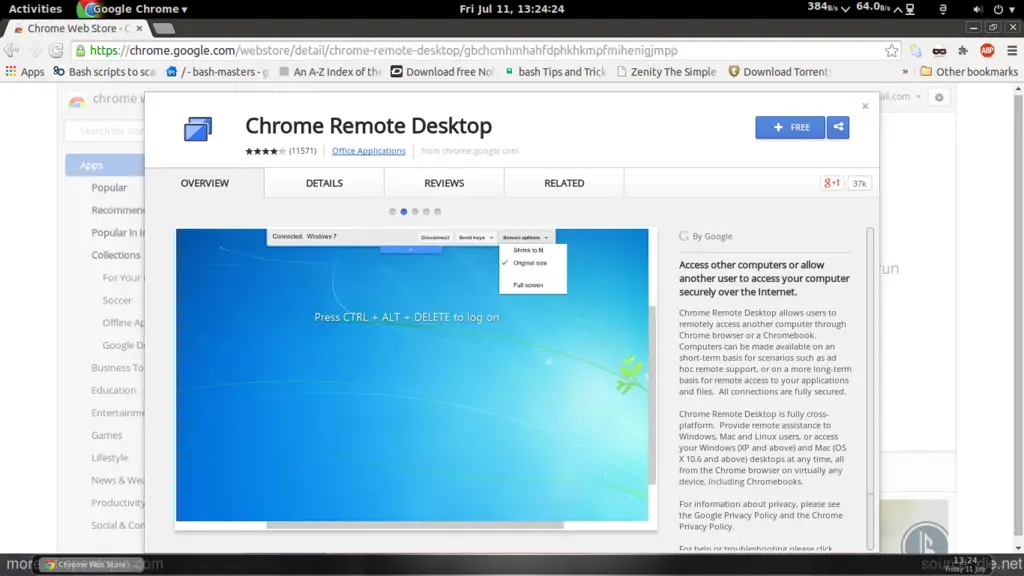The width and height of the screenshot is (1024, 576).
Task: Open the Bash scripts bookmark
Action: (x=104, y=72)
